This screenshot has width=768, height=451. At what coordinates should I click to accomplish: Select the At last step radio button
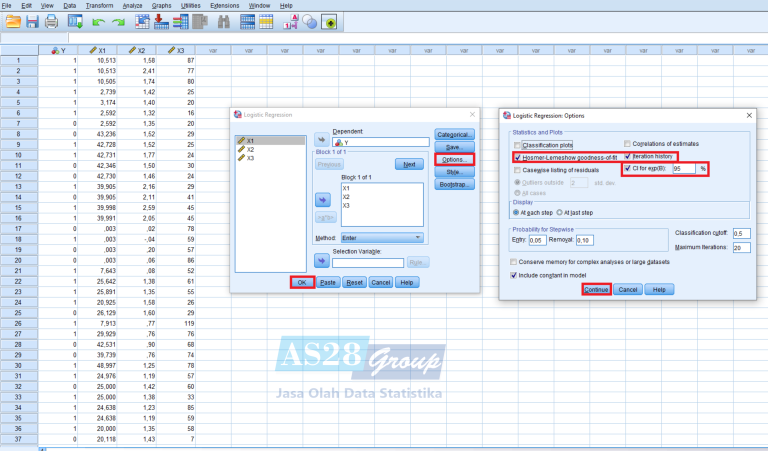[560, 213]
